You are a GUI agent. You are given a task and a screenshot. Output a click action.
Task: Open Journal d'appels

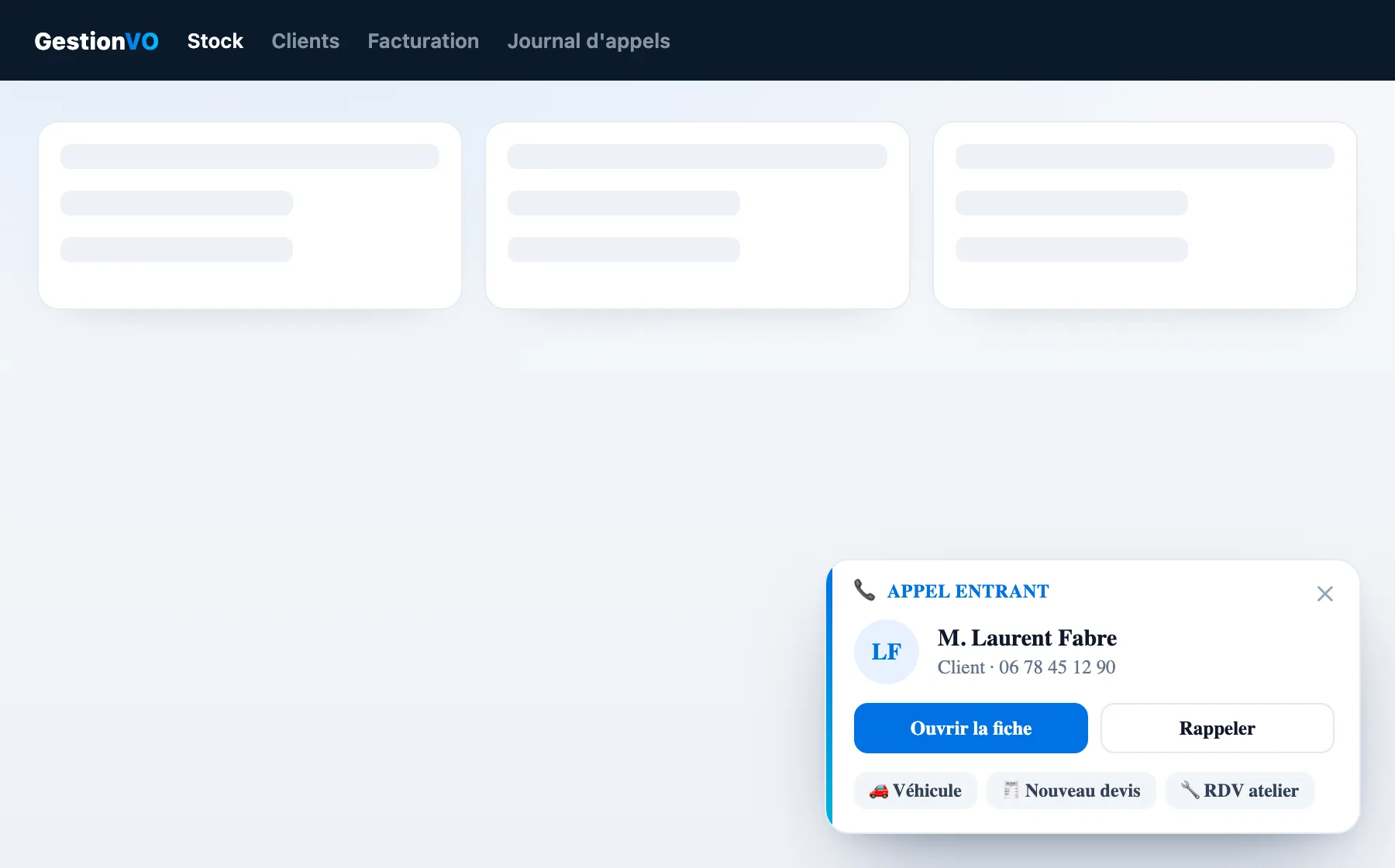(x=588, y=41)
